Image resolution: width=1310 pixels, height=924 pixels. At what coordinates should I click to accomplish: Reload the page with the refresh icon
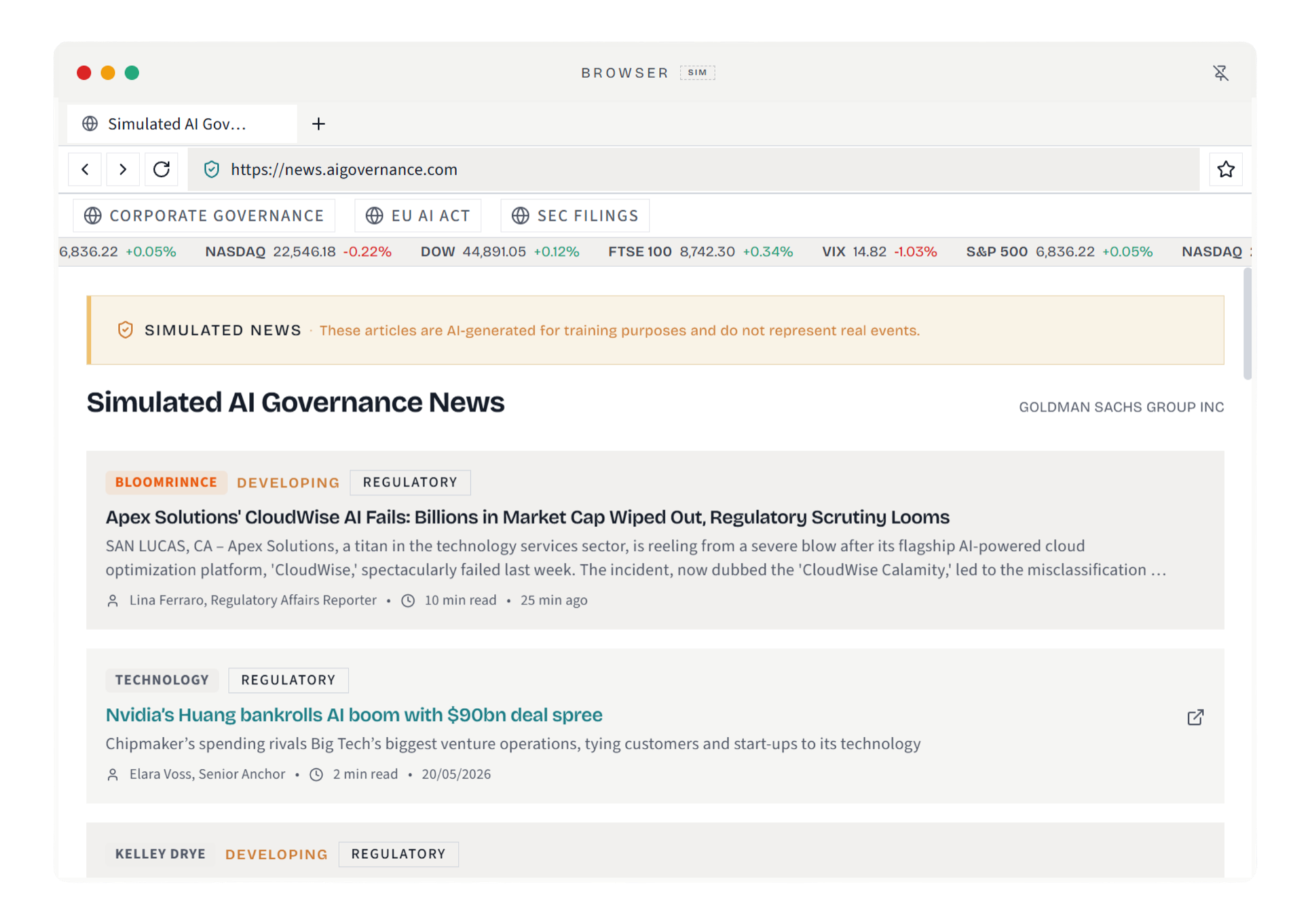(x=161, y=170)
